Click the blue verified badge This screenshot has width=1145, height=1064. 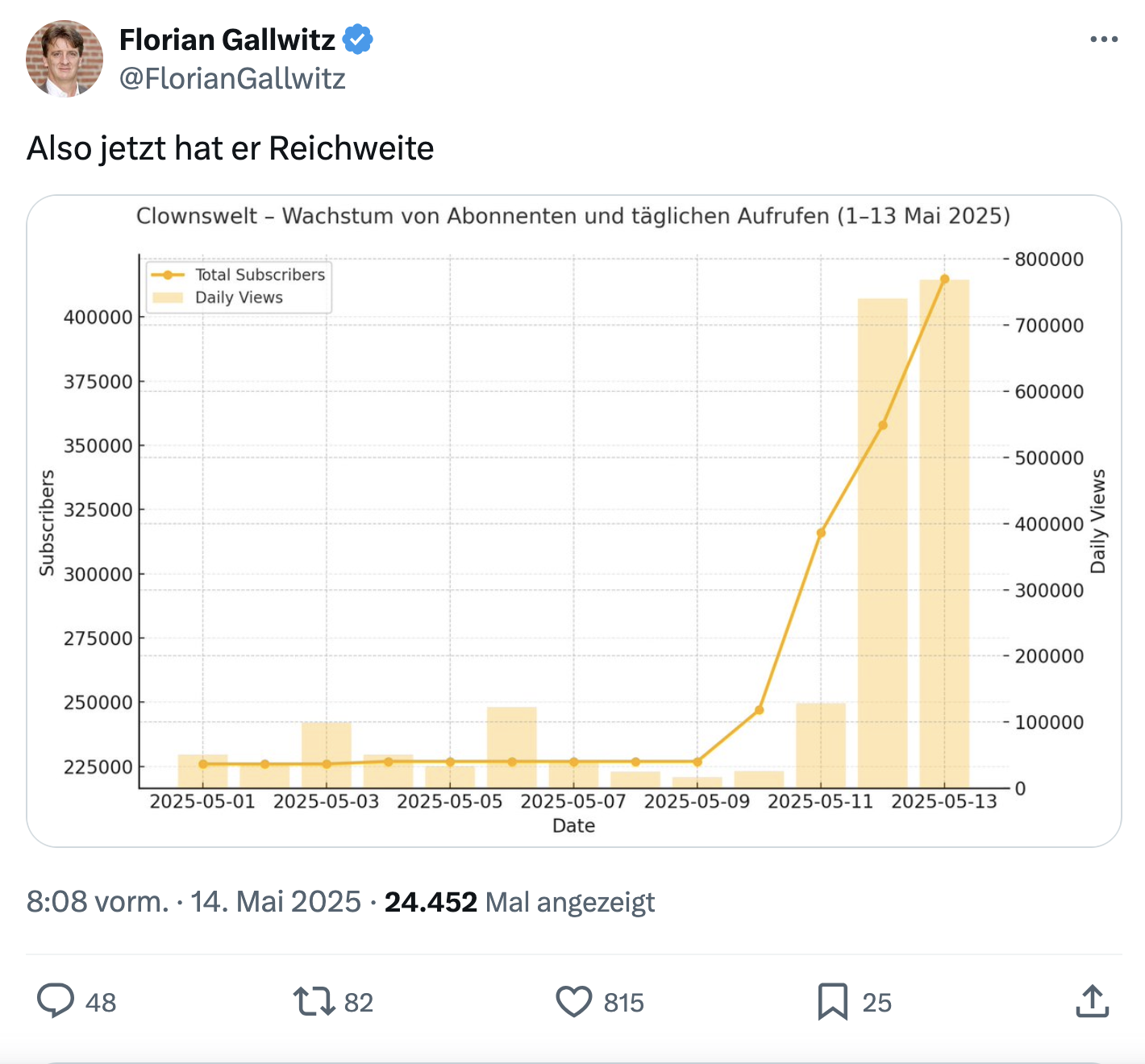click(358, 39)
